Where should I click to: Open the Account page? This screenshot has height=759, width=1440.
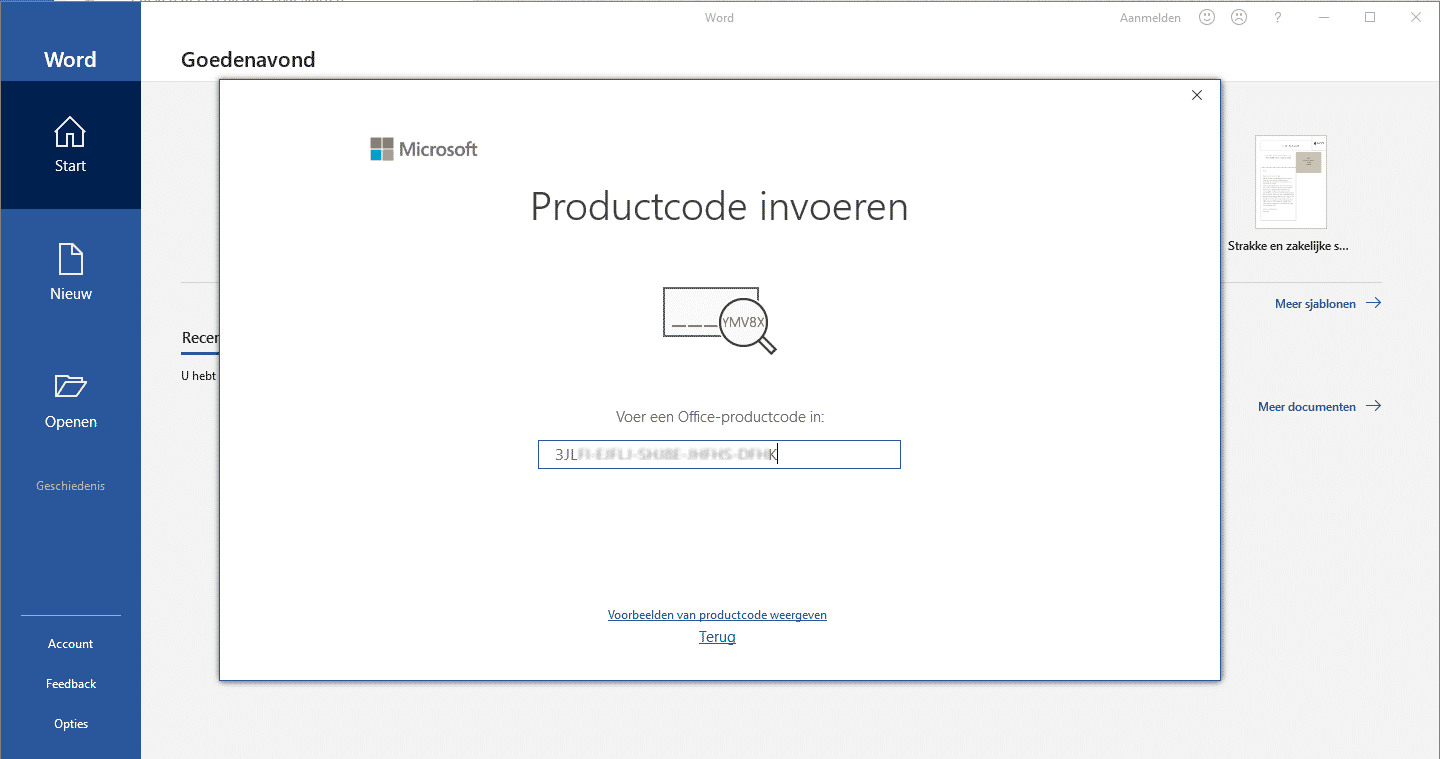(x=70, y=644)
